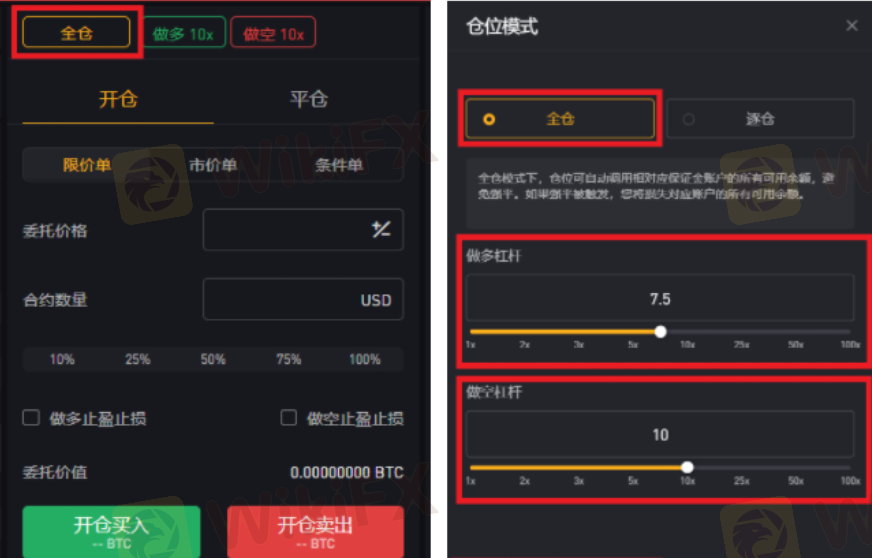Switch to the 开仓 tab
Screen dimensions: 872x558
118,100
